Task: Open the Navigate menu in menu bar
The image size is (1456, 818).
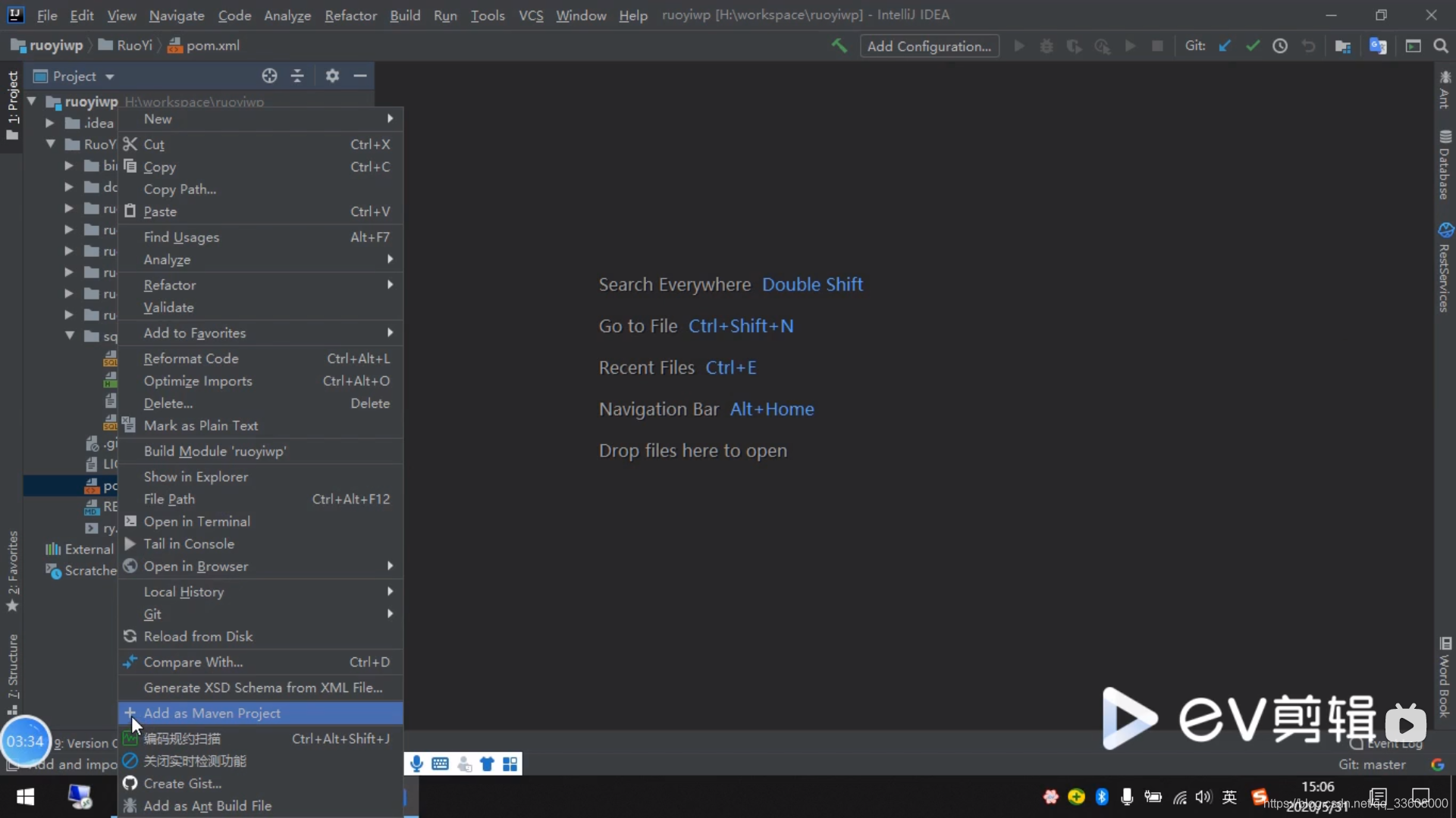Action: pos(177,15)
